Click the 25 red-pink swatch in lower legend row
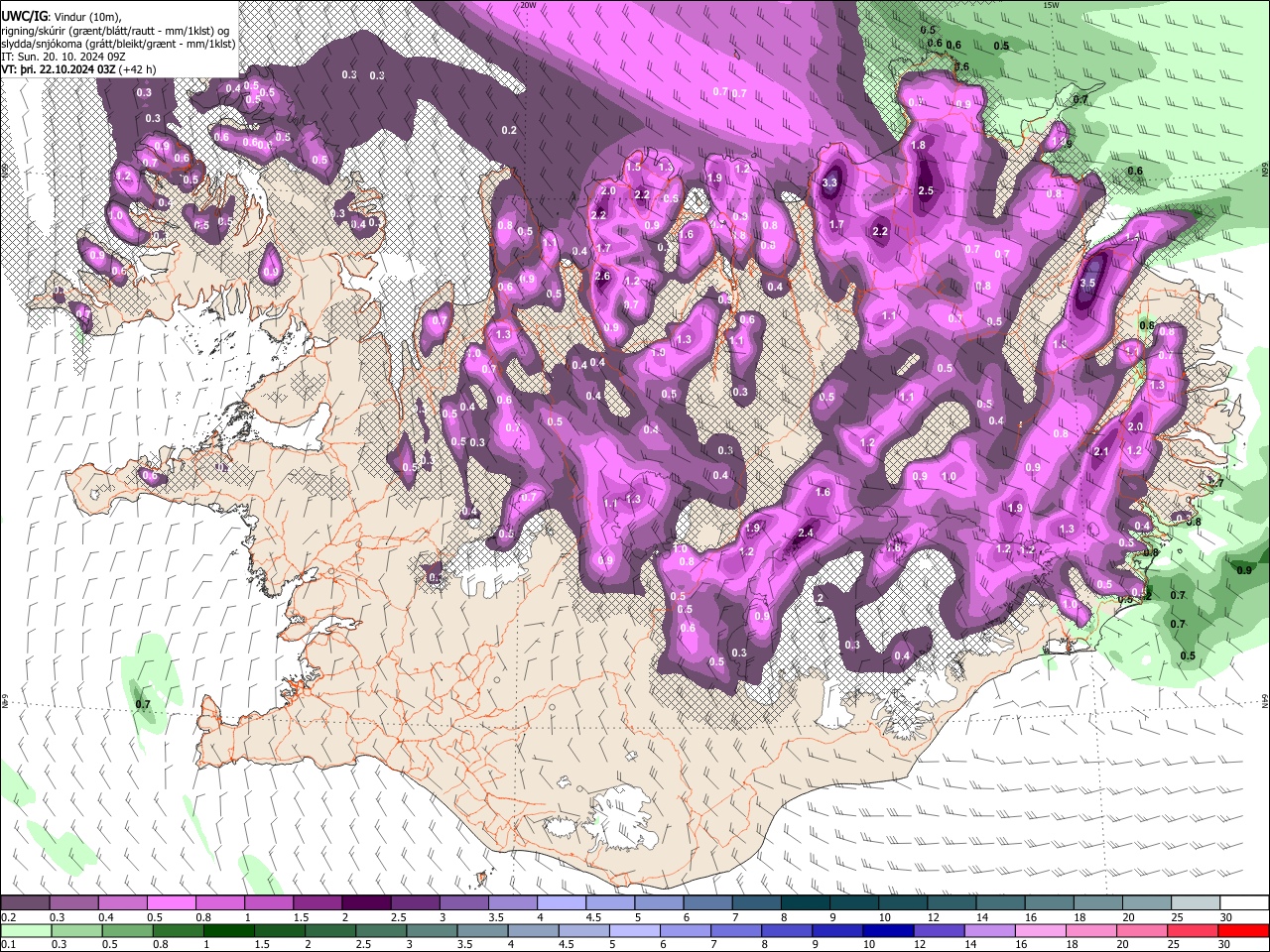 1193,931
